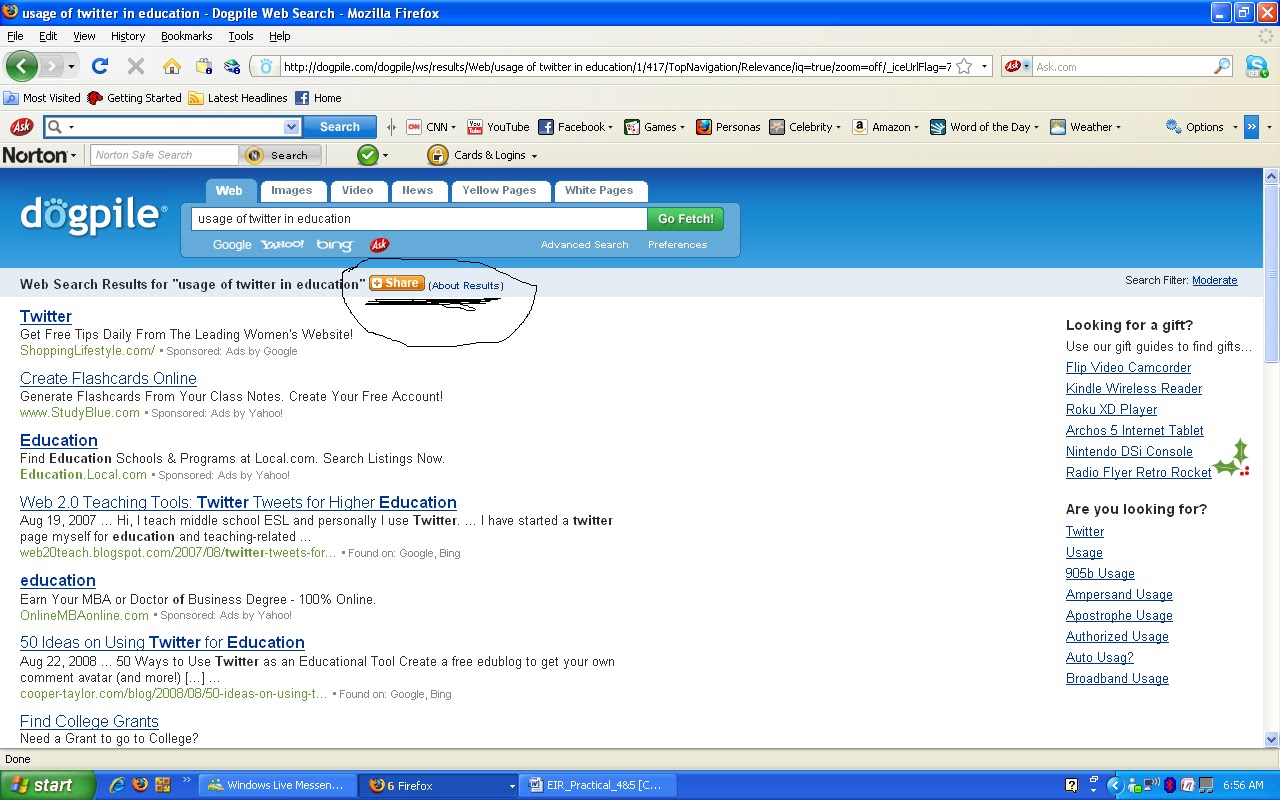
Task: Click the Bing engine logo under the search box
Action: (334, 245)
